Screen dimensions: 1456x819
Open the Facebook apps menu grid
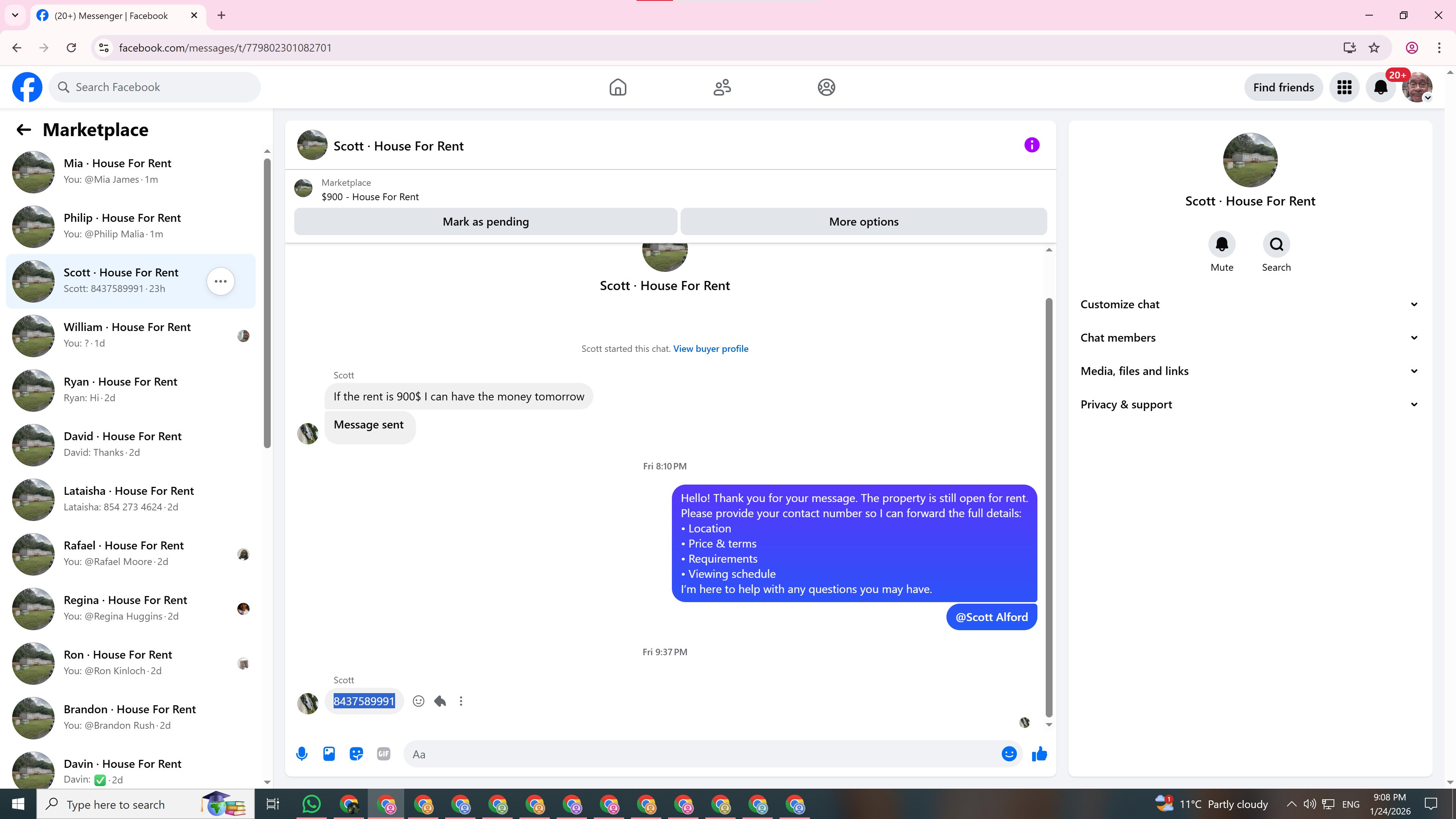pos(1344,87)
